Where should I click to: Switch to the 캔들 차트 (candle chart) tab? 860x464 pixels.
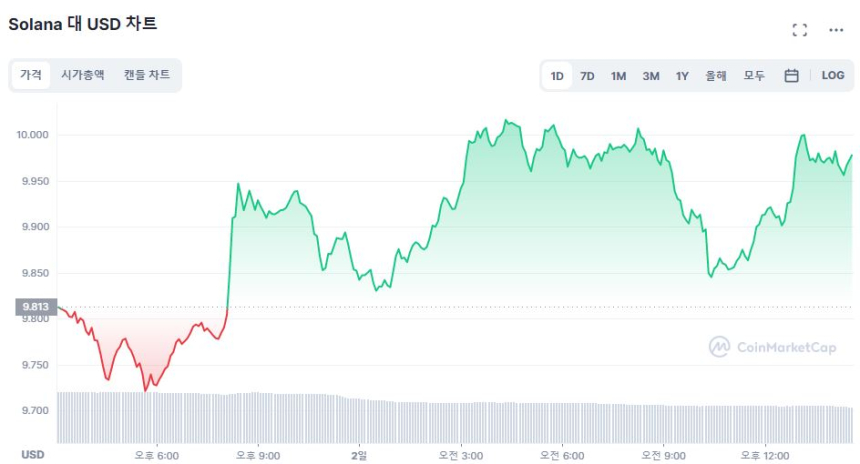pyautogui.click(x=147, y=75)
